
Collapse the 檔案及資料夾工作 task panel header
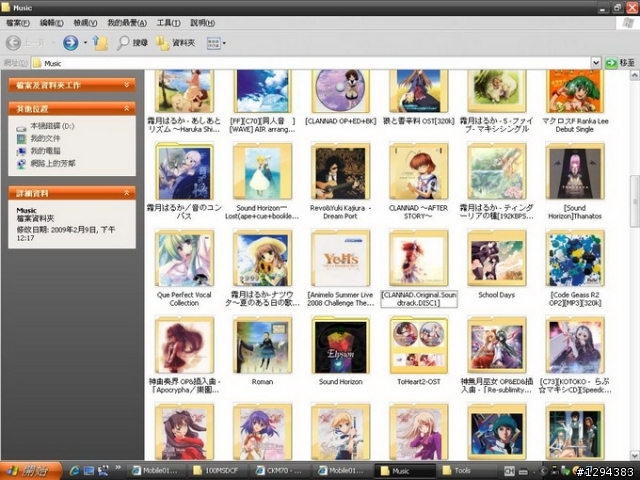point(72,85)
